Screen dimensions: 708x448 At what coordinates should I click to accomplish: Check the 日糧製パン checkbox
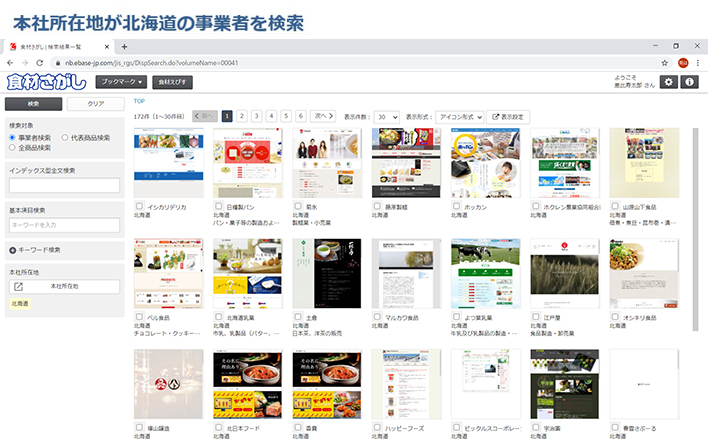tap(219, 206)
